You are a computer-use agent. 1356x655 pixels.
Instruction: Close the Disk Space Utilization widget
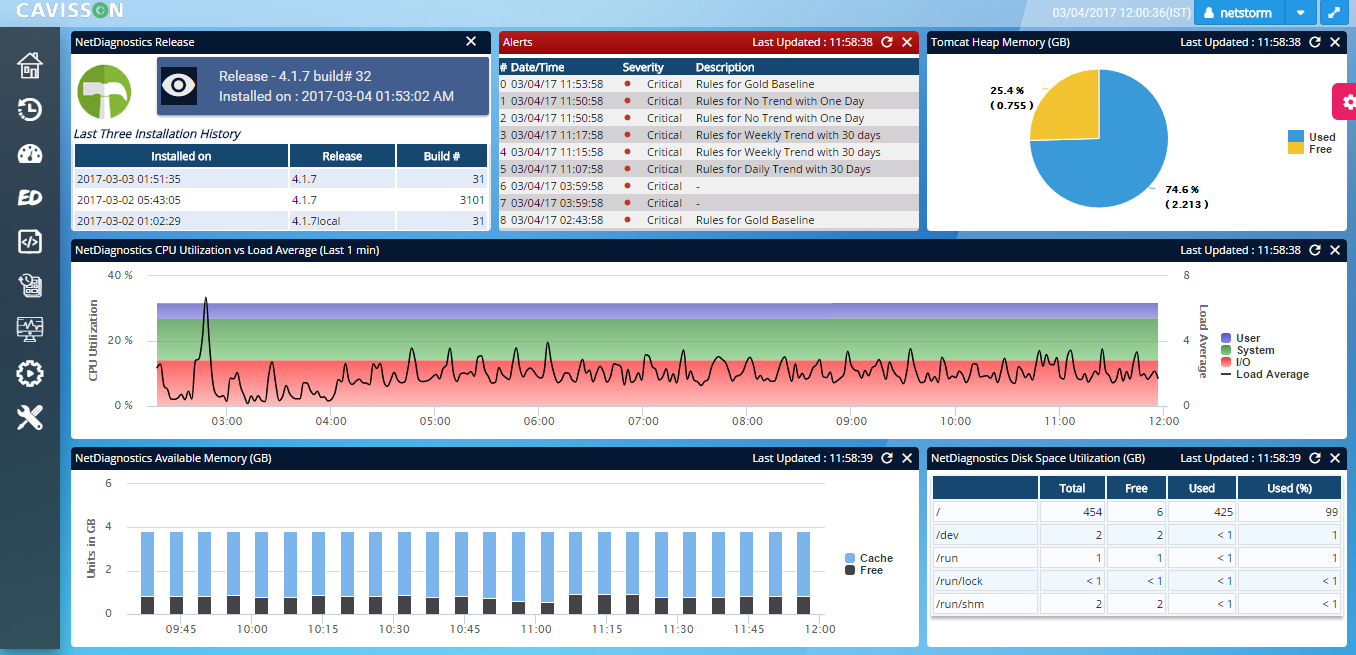(1334, 458)
